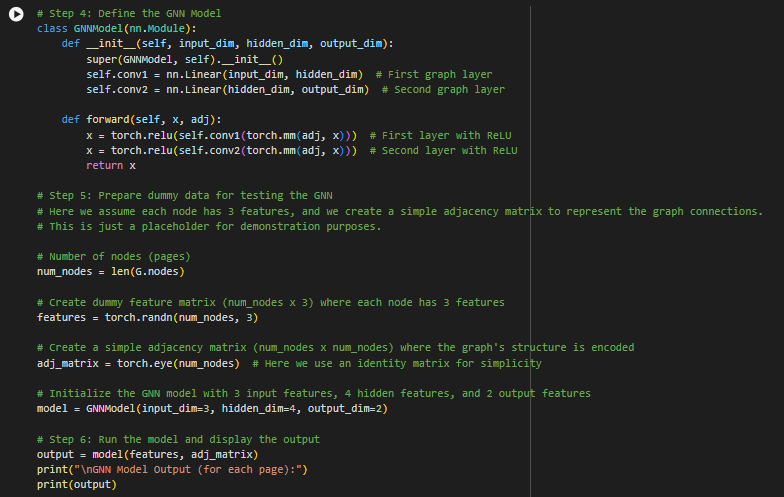Image resolution: width=784 pixels, height=497 pixels.
Task: Click the '# Second graph layer' comment
Action: (x=444, y=90)
